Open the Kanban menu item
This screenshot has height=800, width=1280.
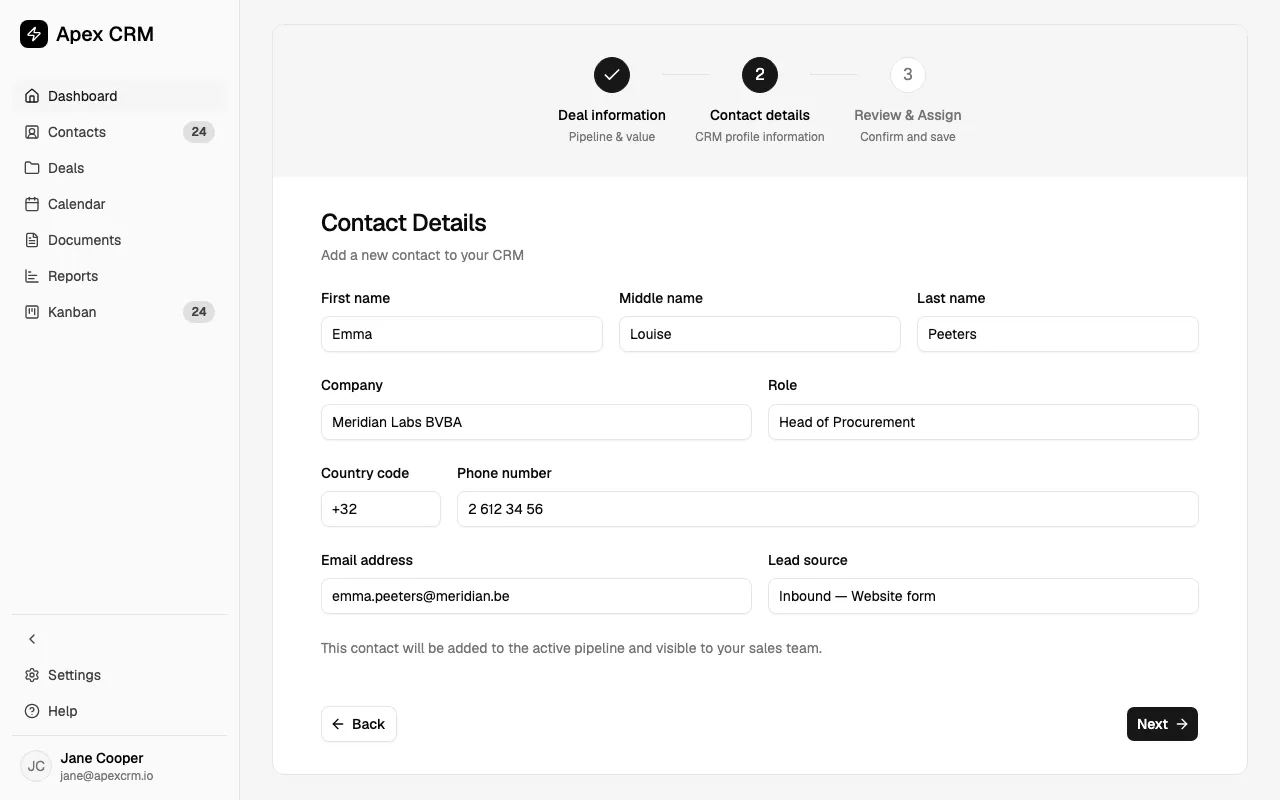pyautogui.click(x=120, y=312)
